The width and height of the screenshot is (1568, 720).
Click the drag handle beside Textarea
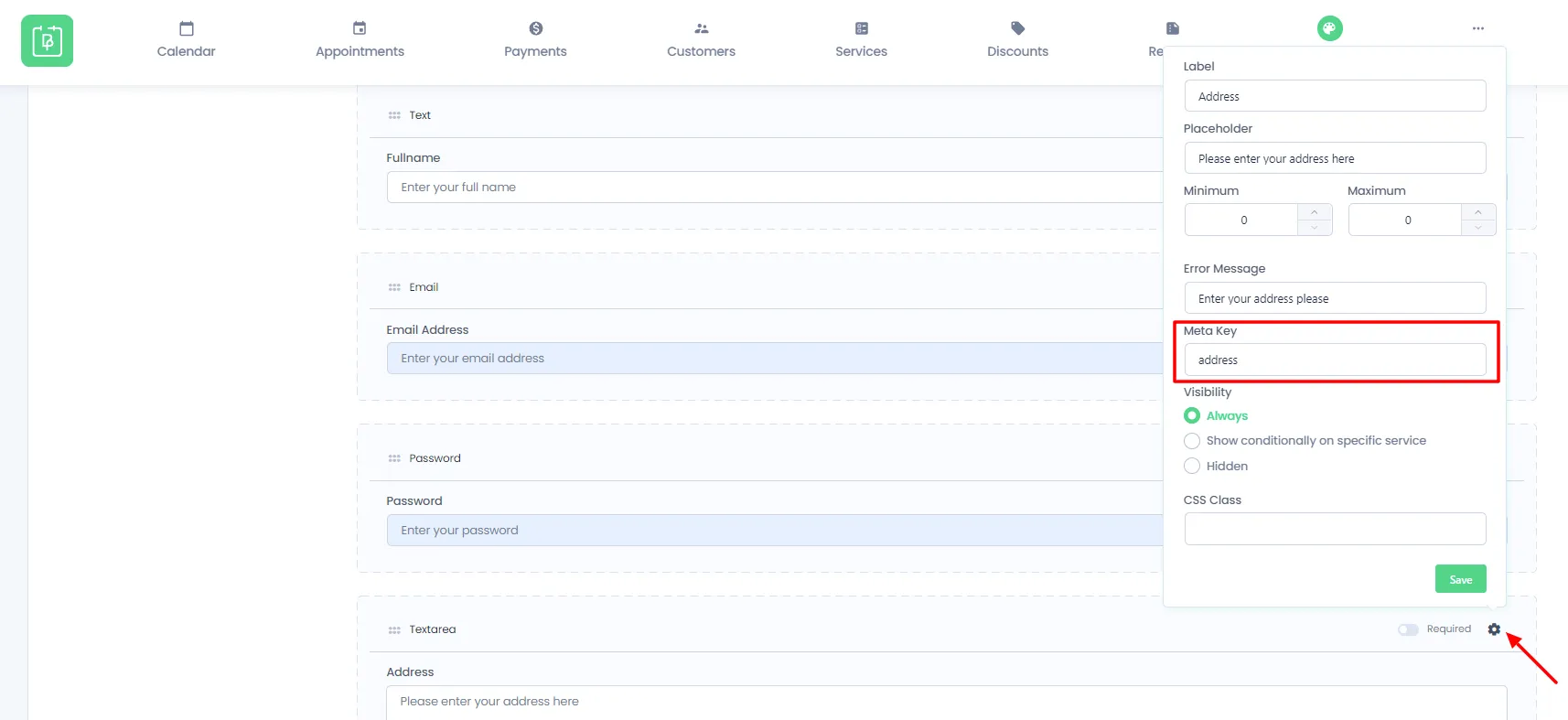[x=394, y=630]
